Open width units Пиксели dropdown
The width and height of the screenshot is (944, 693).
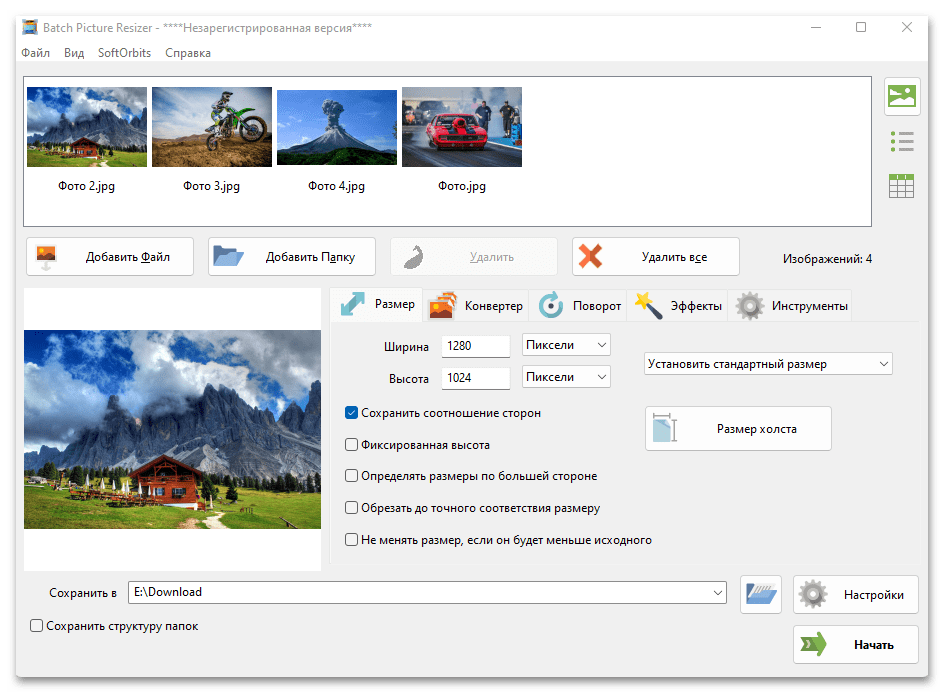[566, 345]
